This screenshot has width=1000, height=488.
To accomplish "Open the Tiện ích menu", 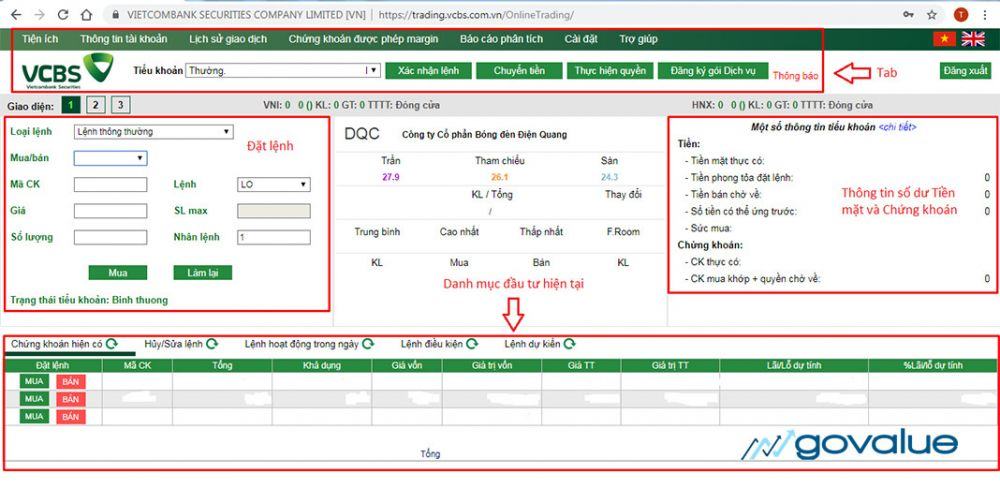I will pos(40,39).
